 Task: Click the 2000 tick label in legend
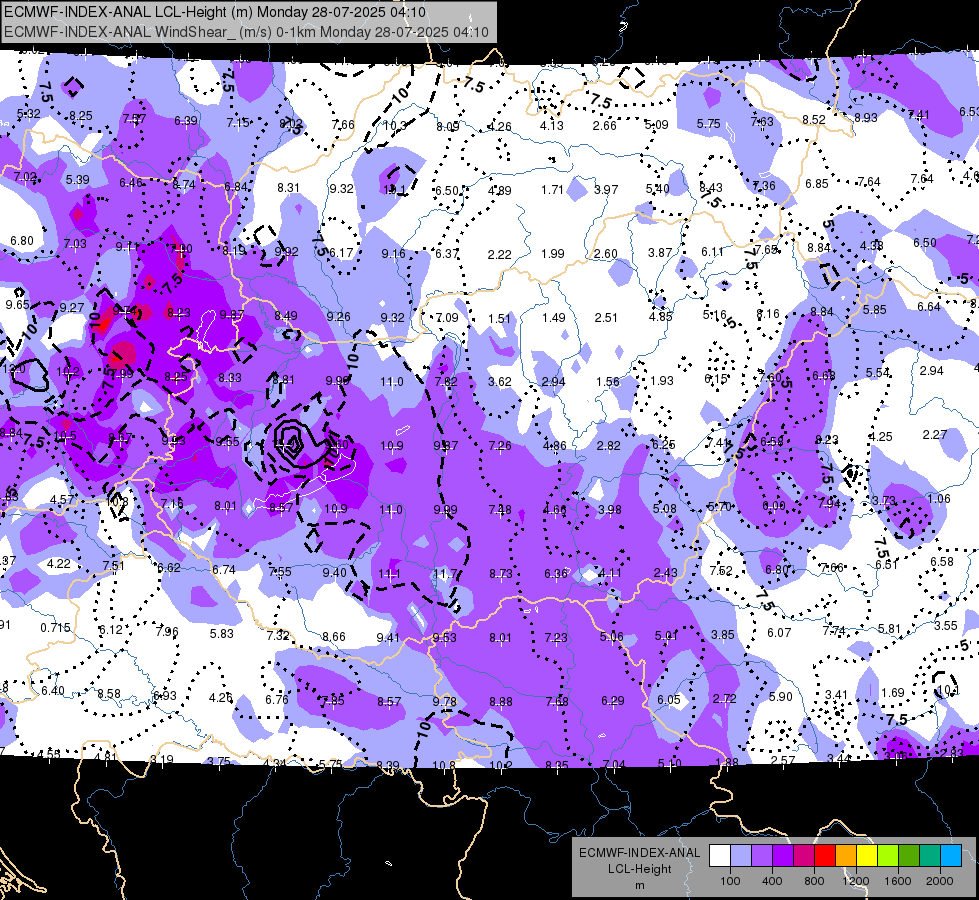coord(940,881)
